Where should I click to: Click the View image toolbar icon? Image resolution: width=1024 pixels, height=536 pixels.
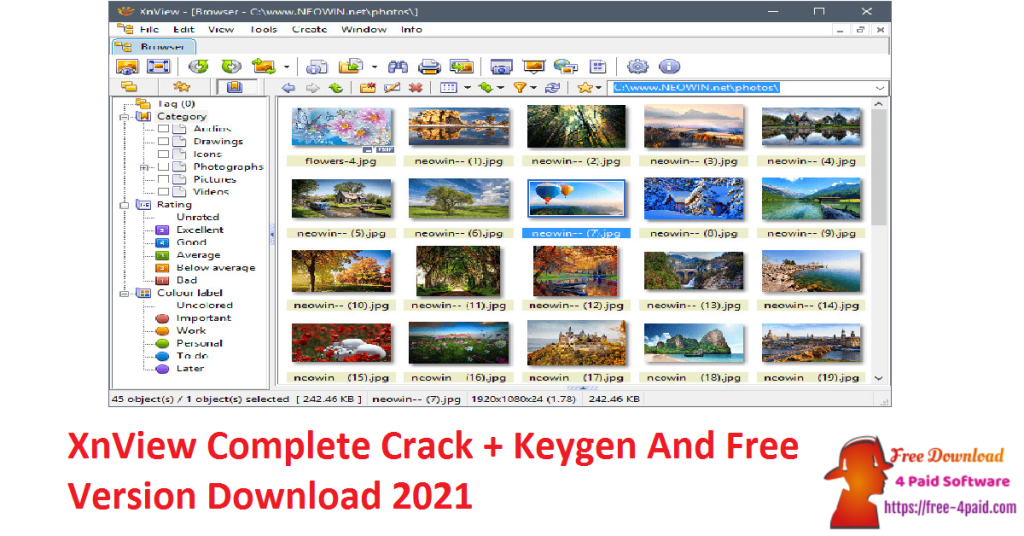(x=127, y=67)
